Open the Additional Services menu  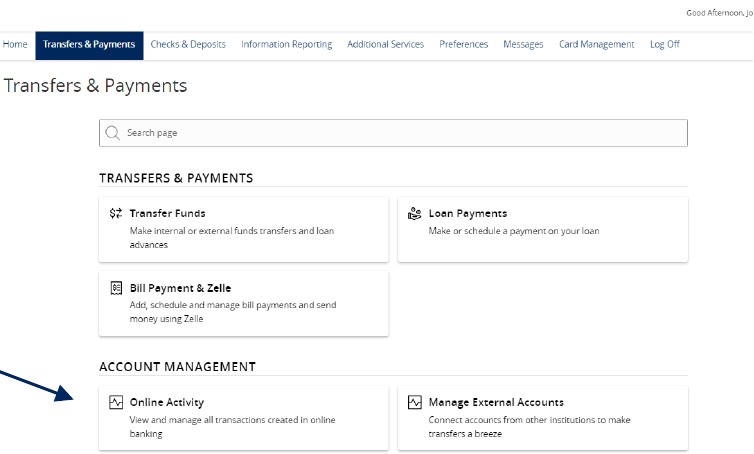coord(386,44)
